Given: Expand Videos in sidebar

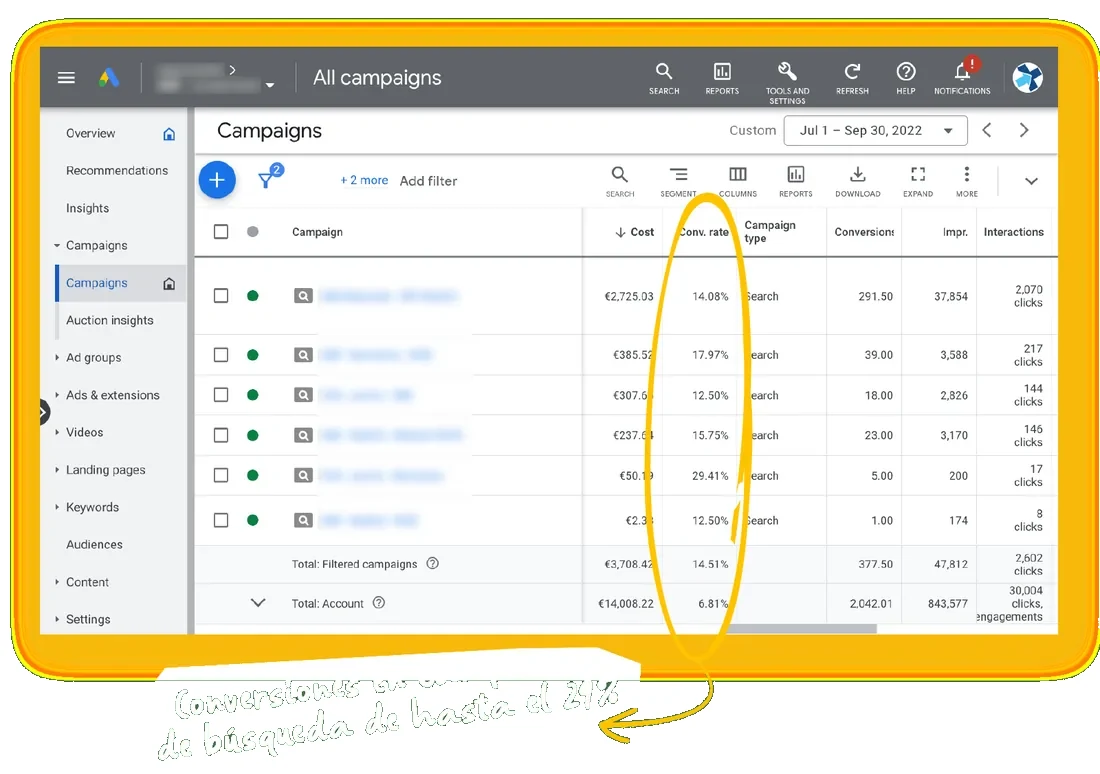Looking at the screenshot, I should click(57, 432).
